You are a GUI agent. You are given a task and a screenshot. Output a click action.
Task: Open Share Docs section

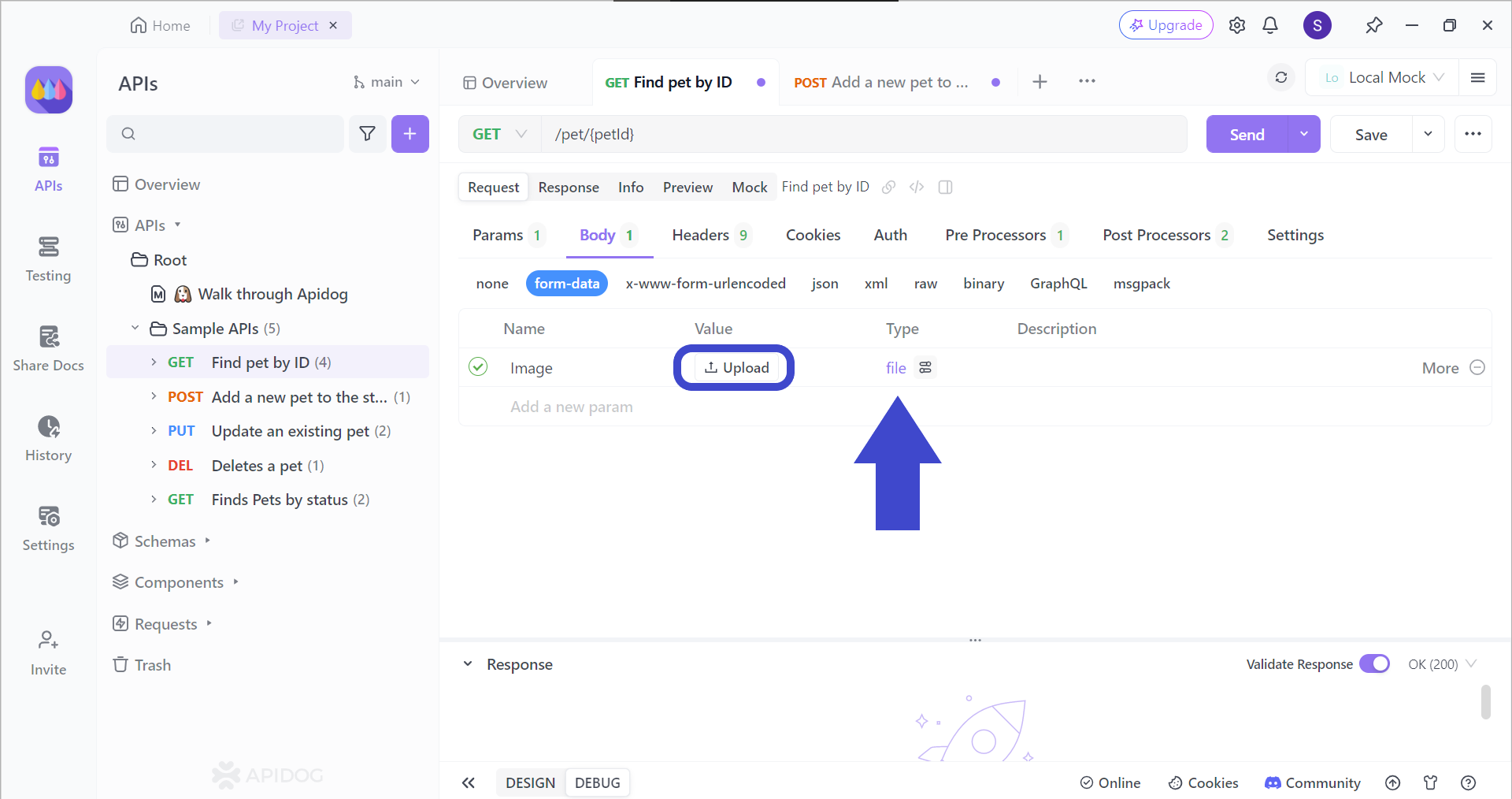(48, 349)
